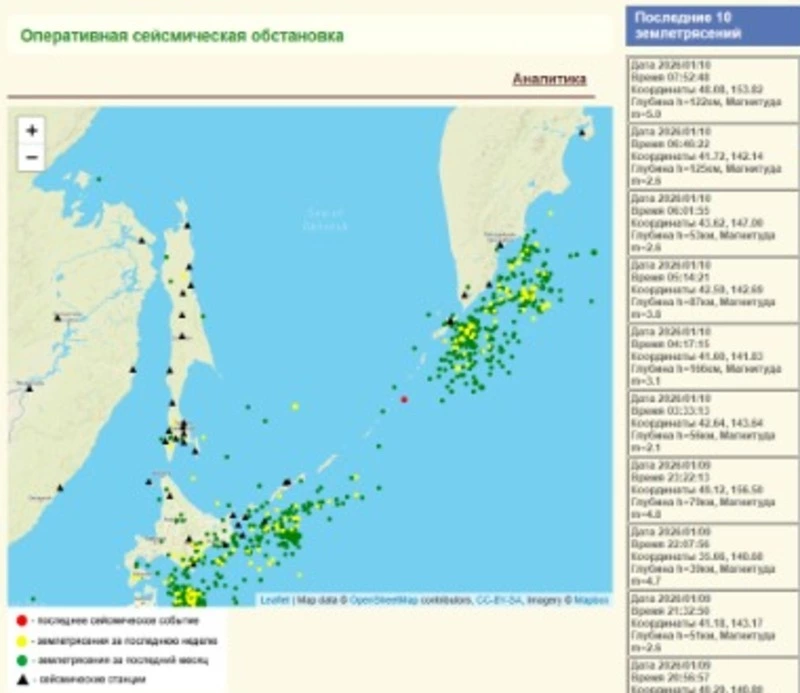Open the Аналитика link
This screenshot has height=693, width=800.
click(549, 79)
